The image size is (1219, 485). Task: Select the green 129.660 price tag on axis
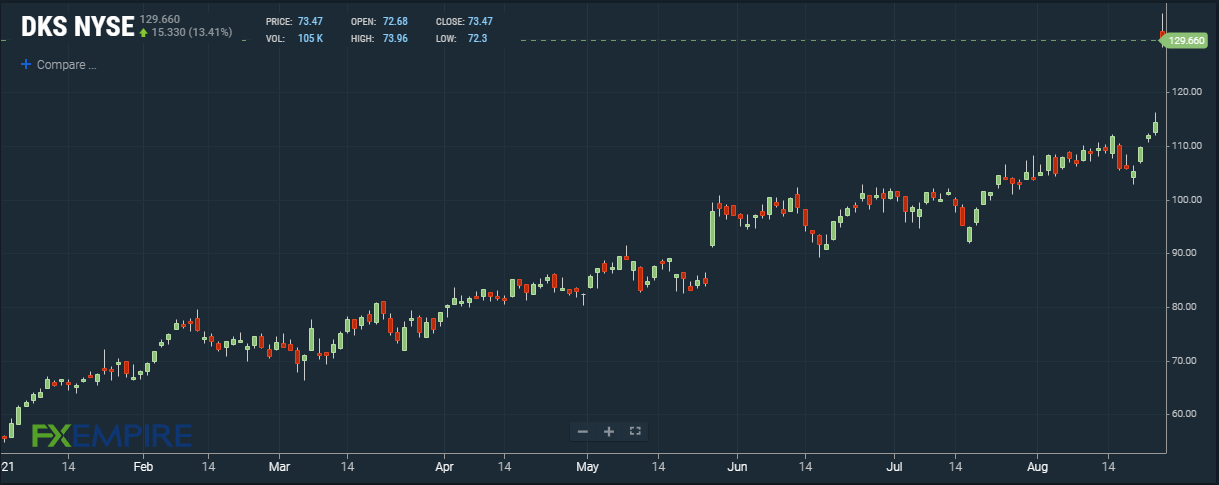(x=1186, y=40)
